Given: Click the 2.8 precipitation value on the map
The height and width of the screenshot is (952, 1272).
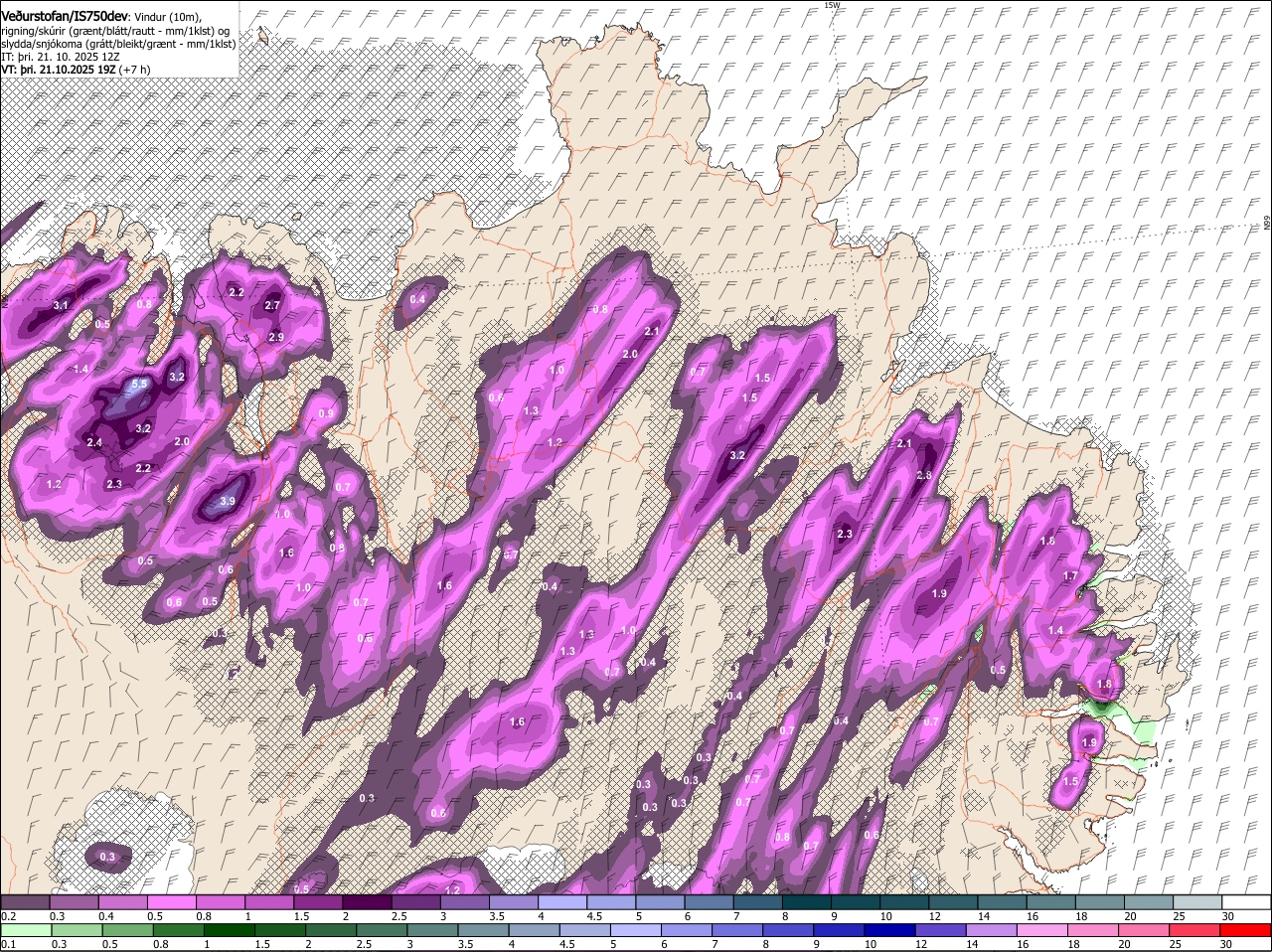Looking at the screenshot, I should point(924,476).
